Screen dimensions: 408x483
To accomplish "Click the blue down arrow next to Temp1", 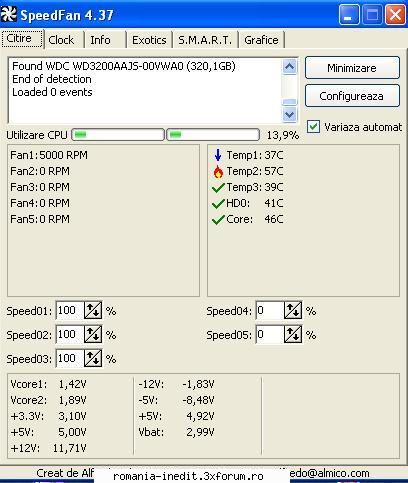I will (218, 155).
